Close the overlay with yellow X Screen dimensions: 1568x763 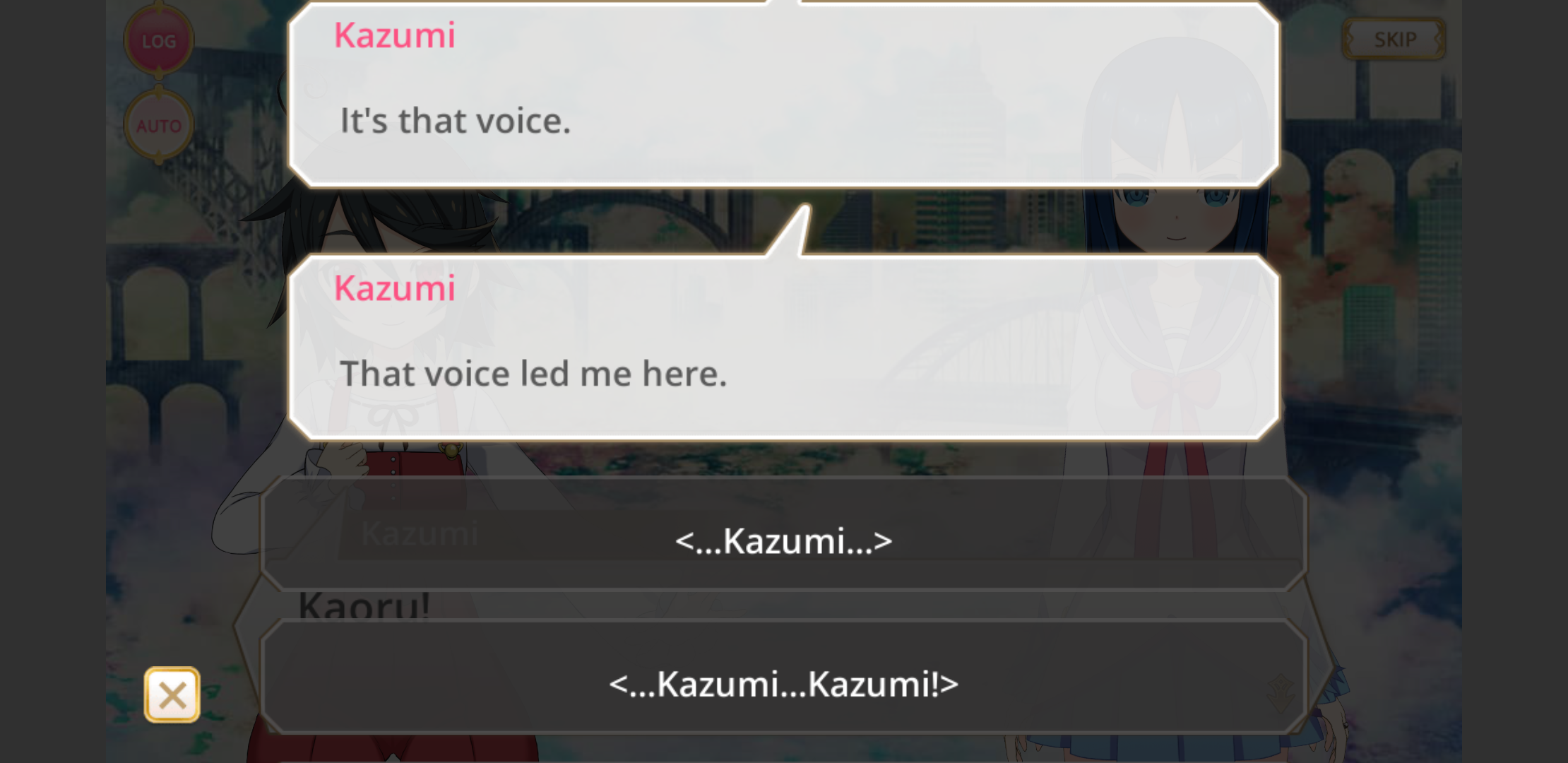click(172, 695)
